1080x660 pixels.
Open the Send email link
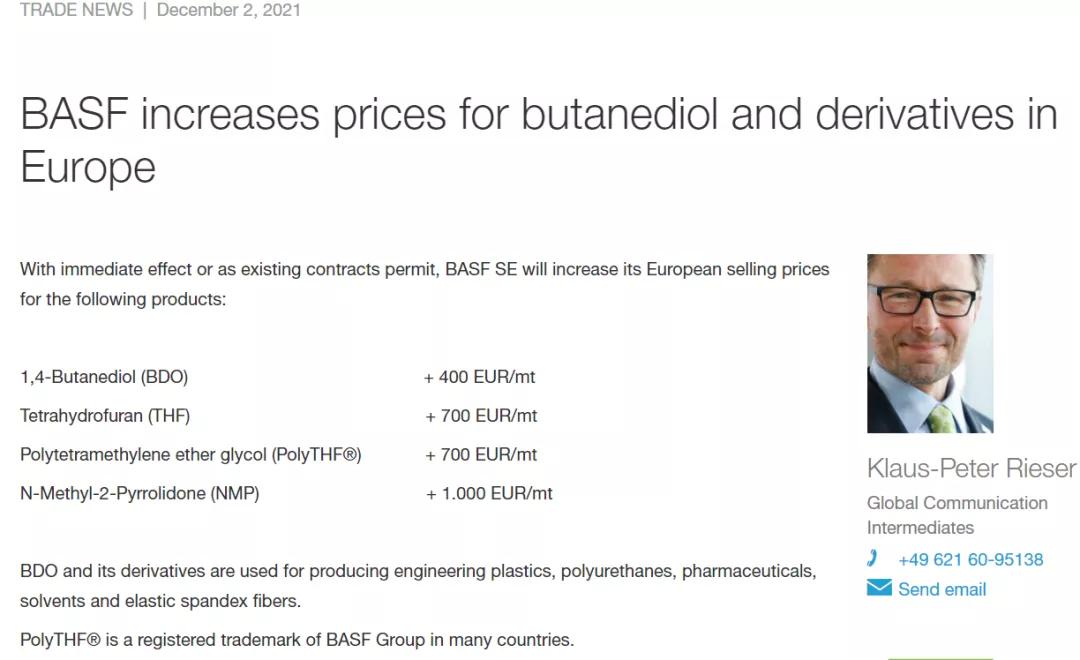coord(941,589)
